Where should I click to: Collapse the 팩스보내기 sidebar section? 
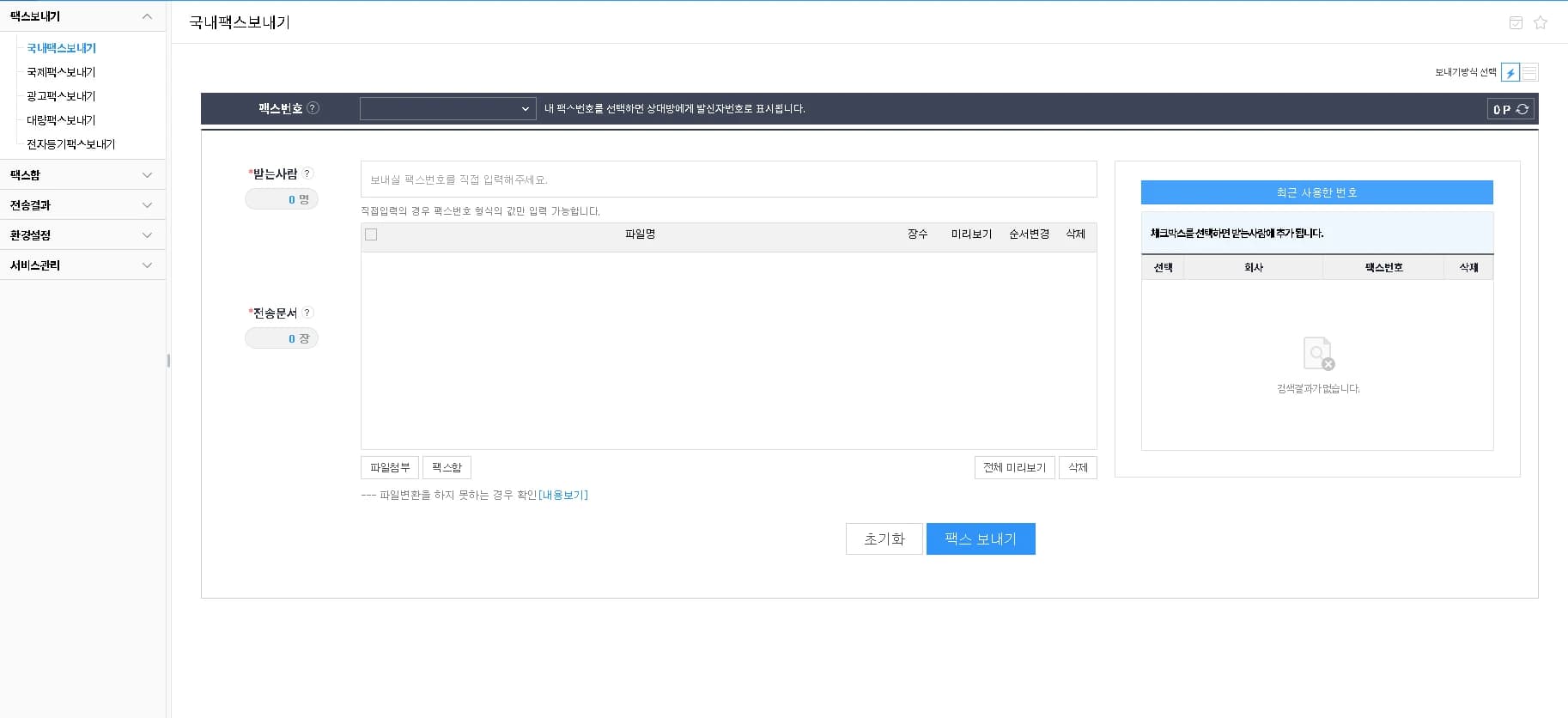pyautogui.click(x=147, y=16)
